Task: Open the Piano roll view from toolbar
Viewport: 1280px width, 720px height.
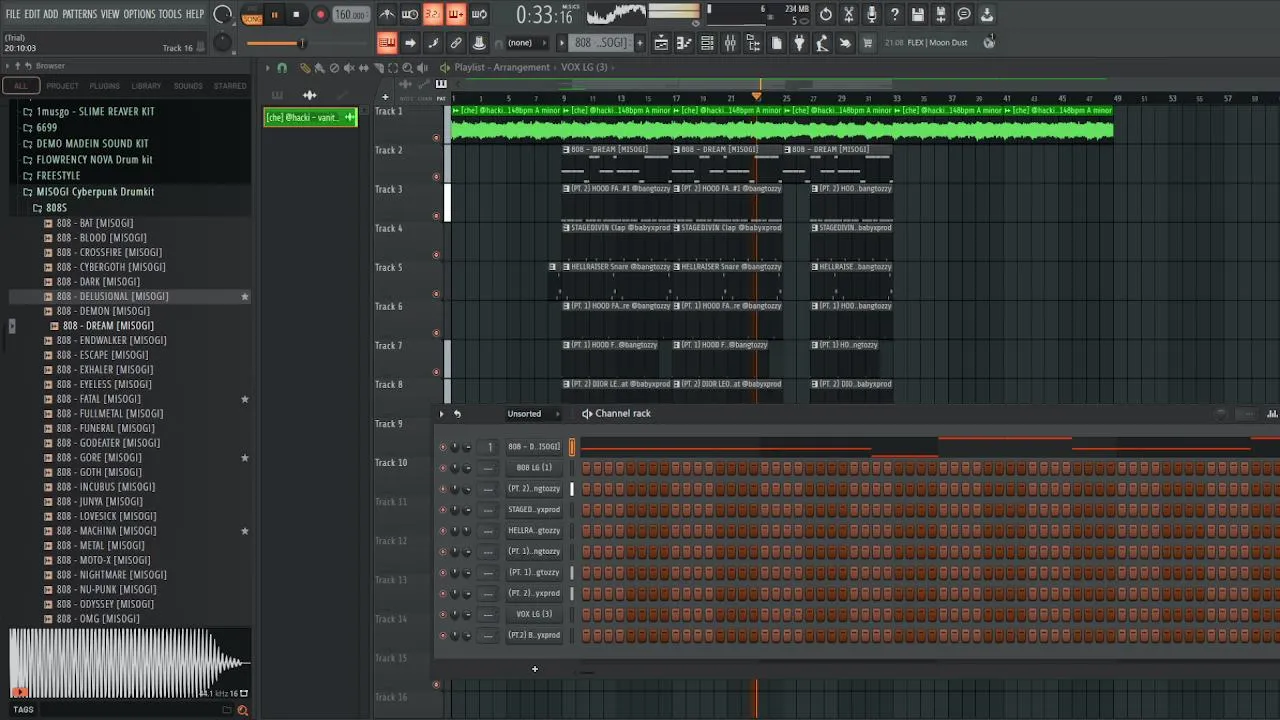Action: 684,43
